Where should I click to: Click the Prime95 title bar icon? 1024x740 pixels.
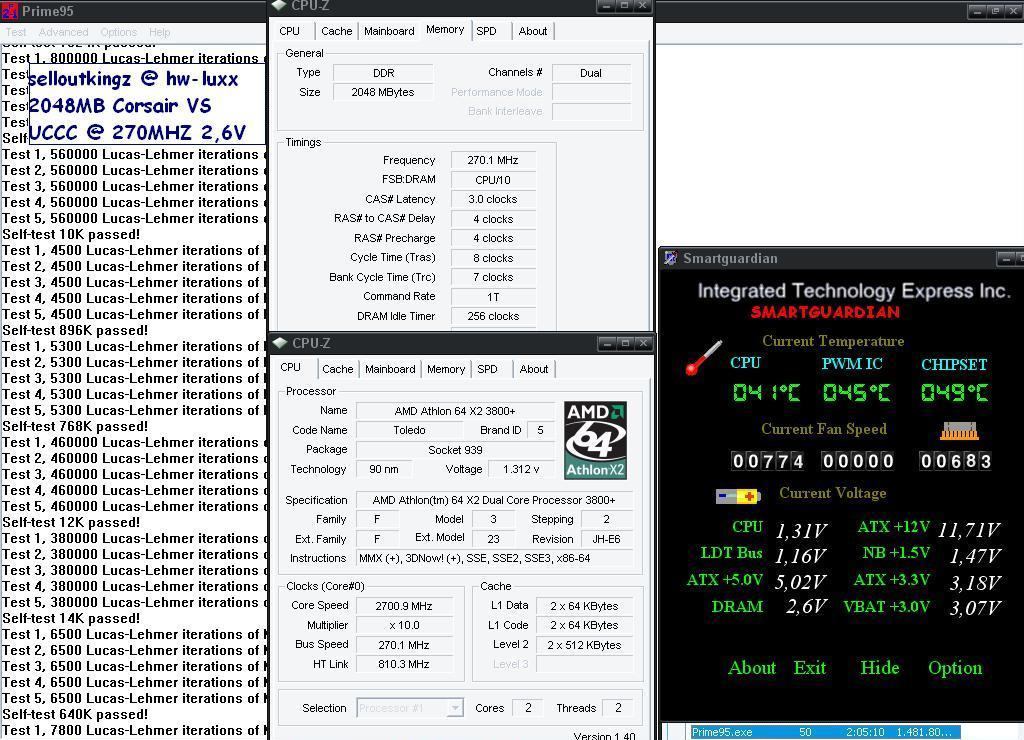9,10
